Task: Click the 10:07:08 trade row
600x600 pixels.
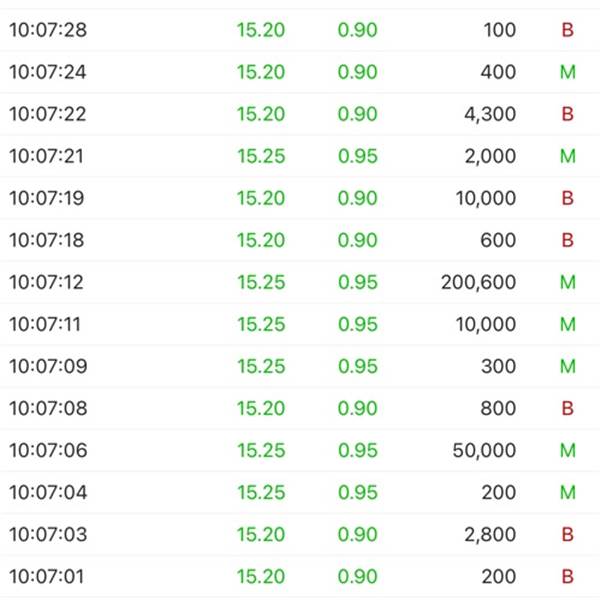Action: click(300, 408)
